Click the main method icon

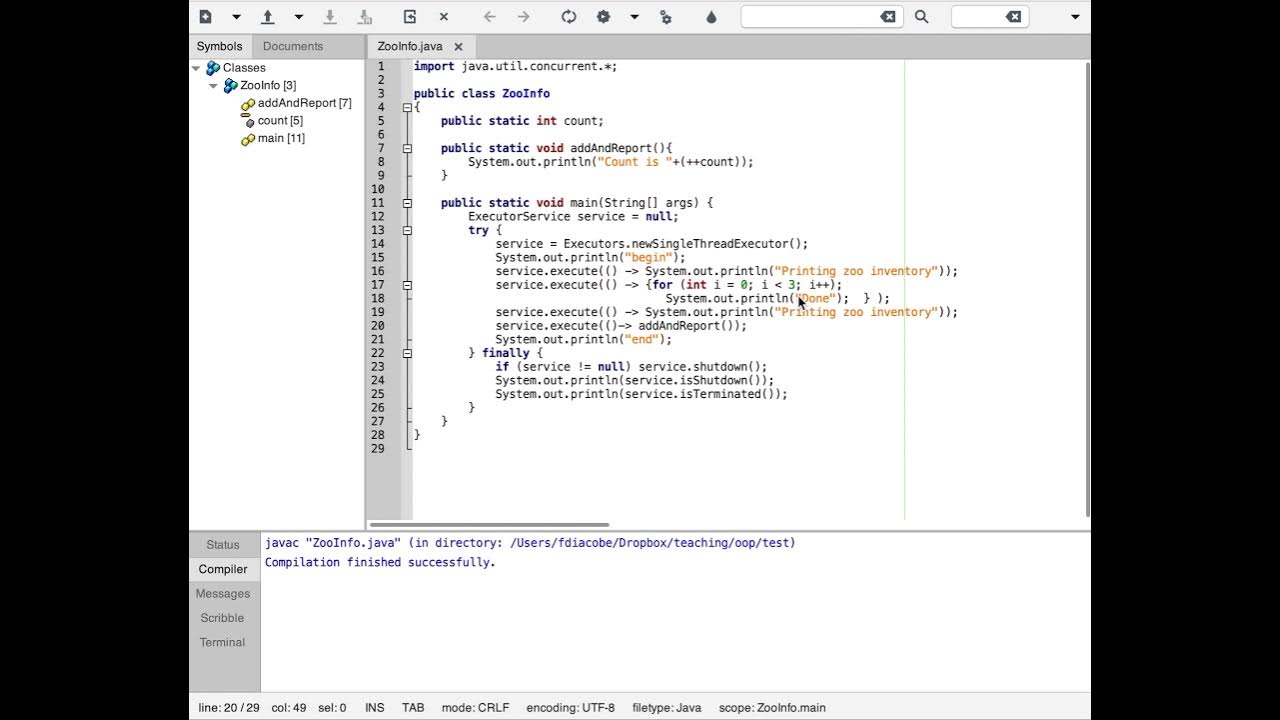coord(248,139)
